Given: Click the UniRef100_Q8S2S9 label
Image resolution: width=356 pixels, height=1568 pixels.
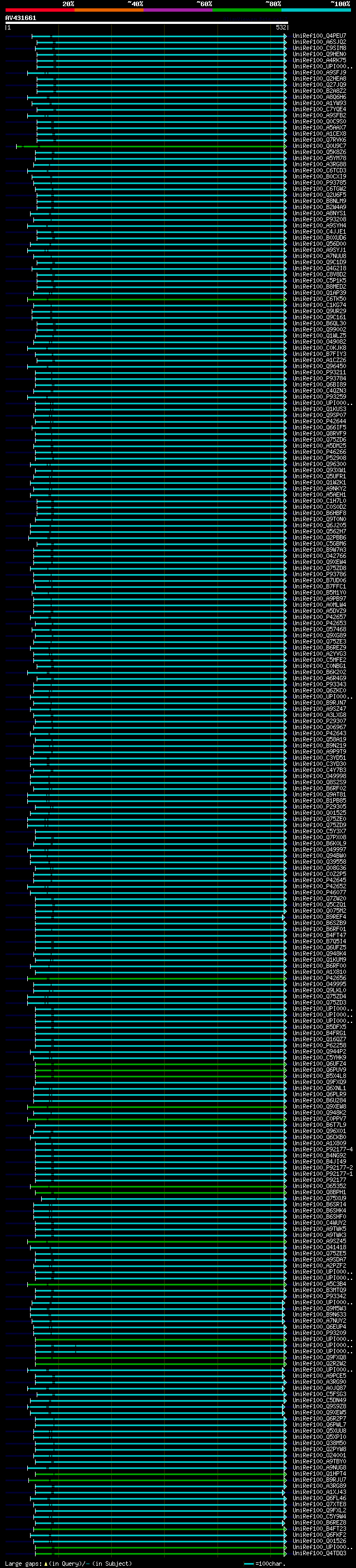Looking at the screenshot, I should point(319,782).
